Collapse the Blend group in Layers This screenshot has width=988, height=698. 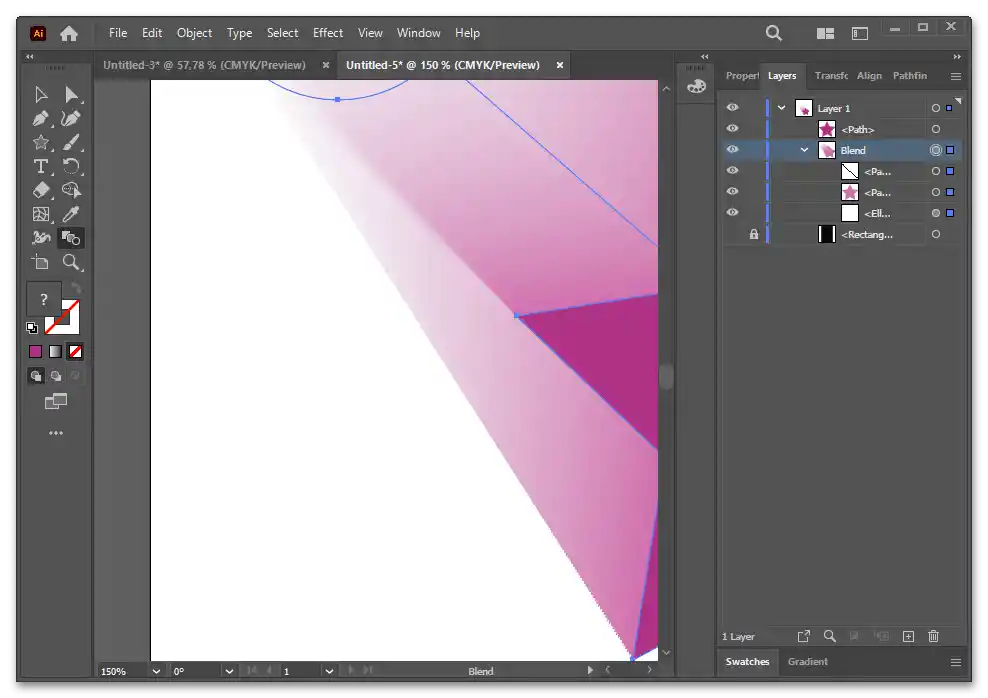point(805,150)
